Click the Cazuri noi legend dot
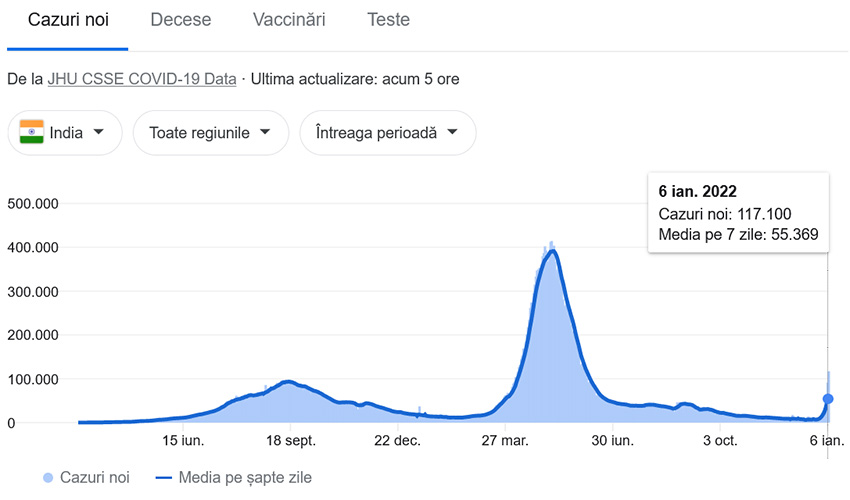 (x=48, y=478)
